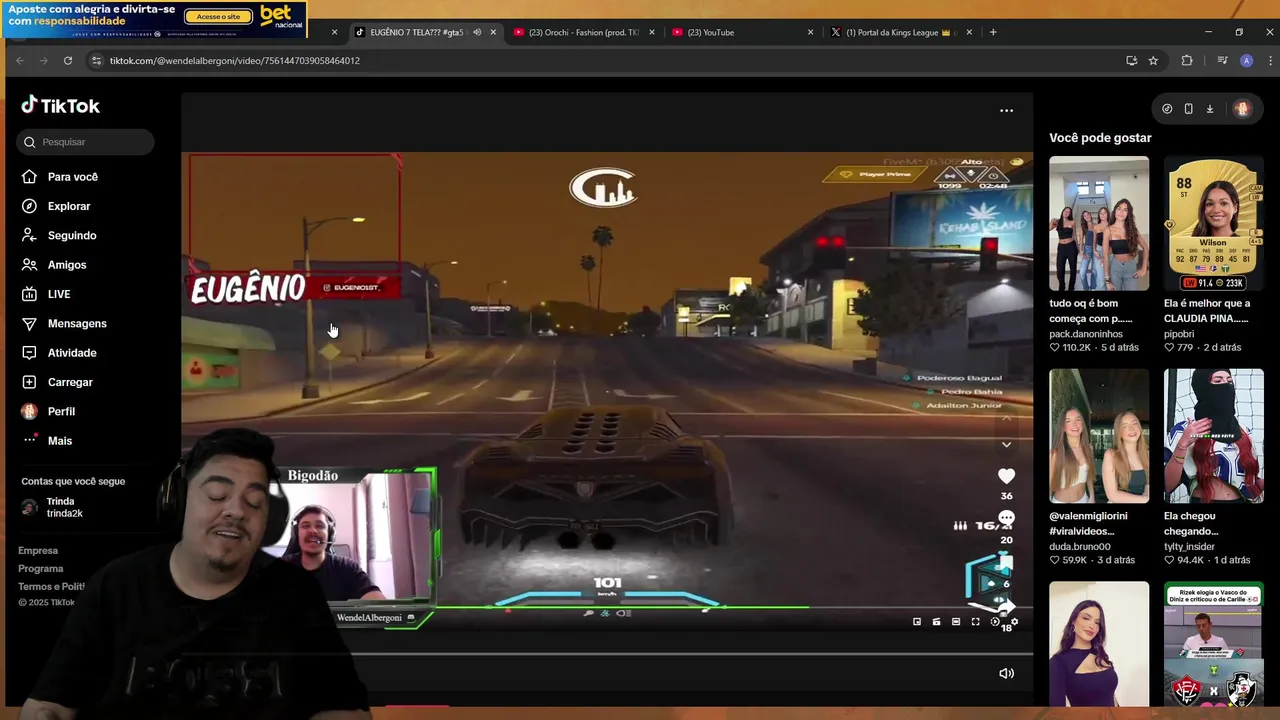Open Rizek elogia o Vasco video thumbnail
This screenshot has height=720, width=1280.
[x=1214, y=645]
